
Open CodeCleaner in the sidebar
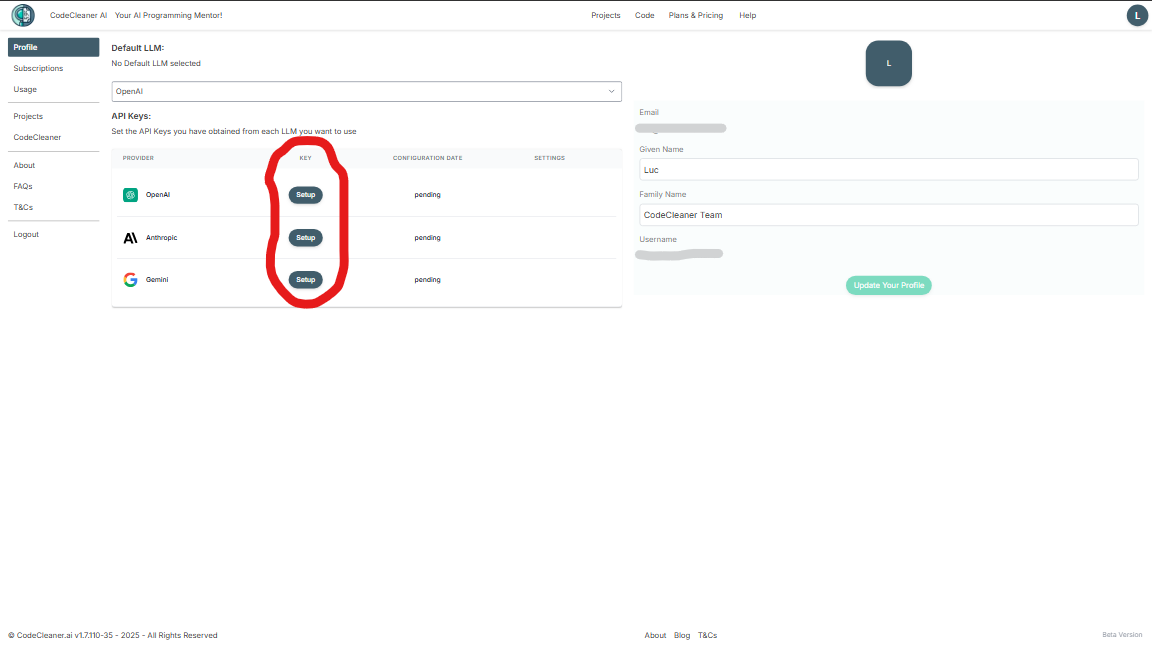(37, 137)
